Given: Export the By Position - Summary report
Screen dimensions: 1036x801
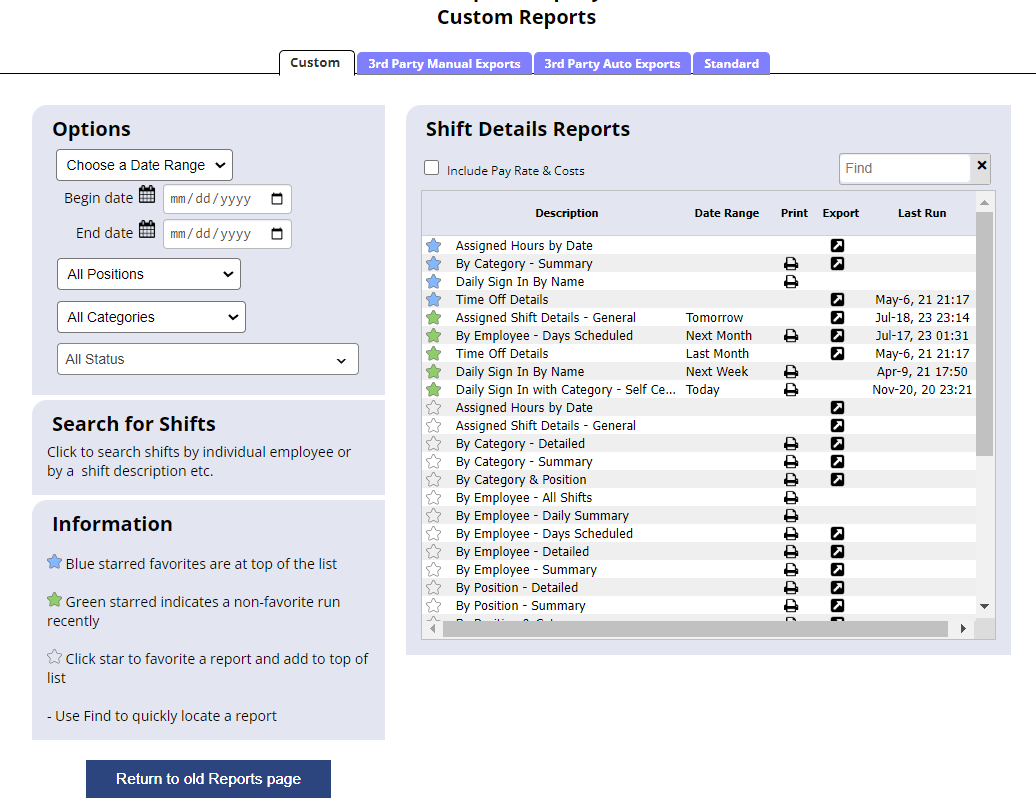Looking at the screenshot, I should [837, 606].
